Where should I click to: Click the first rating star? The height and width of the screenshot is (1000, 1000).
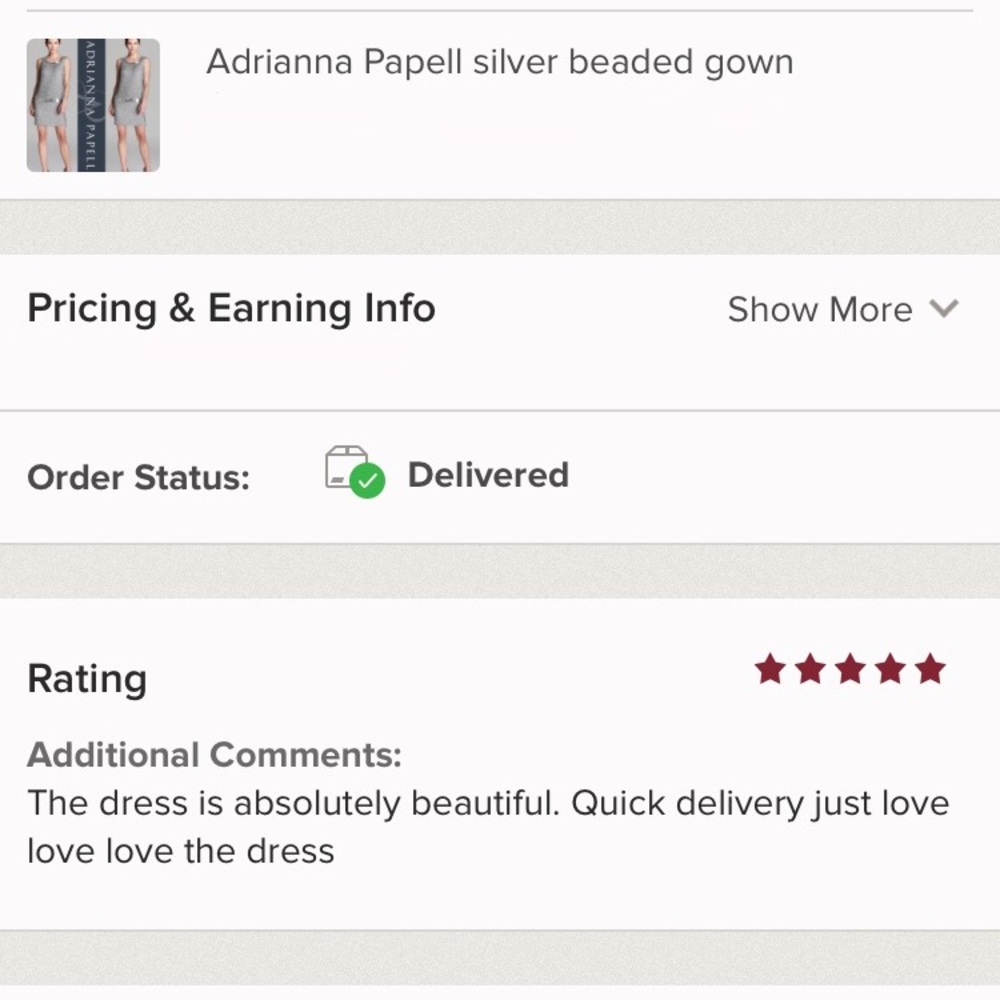coord(770,669)
